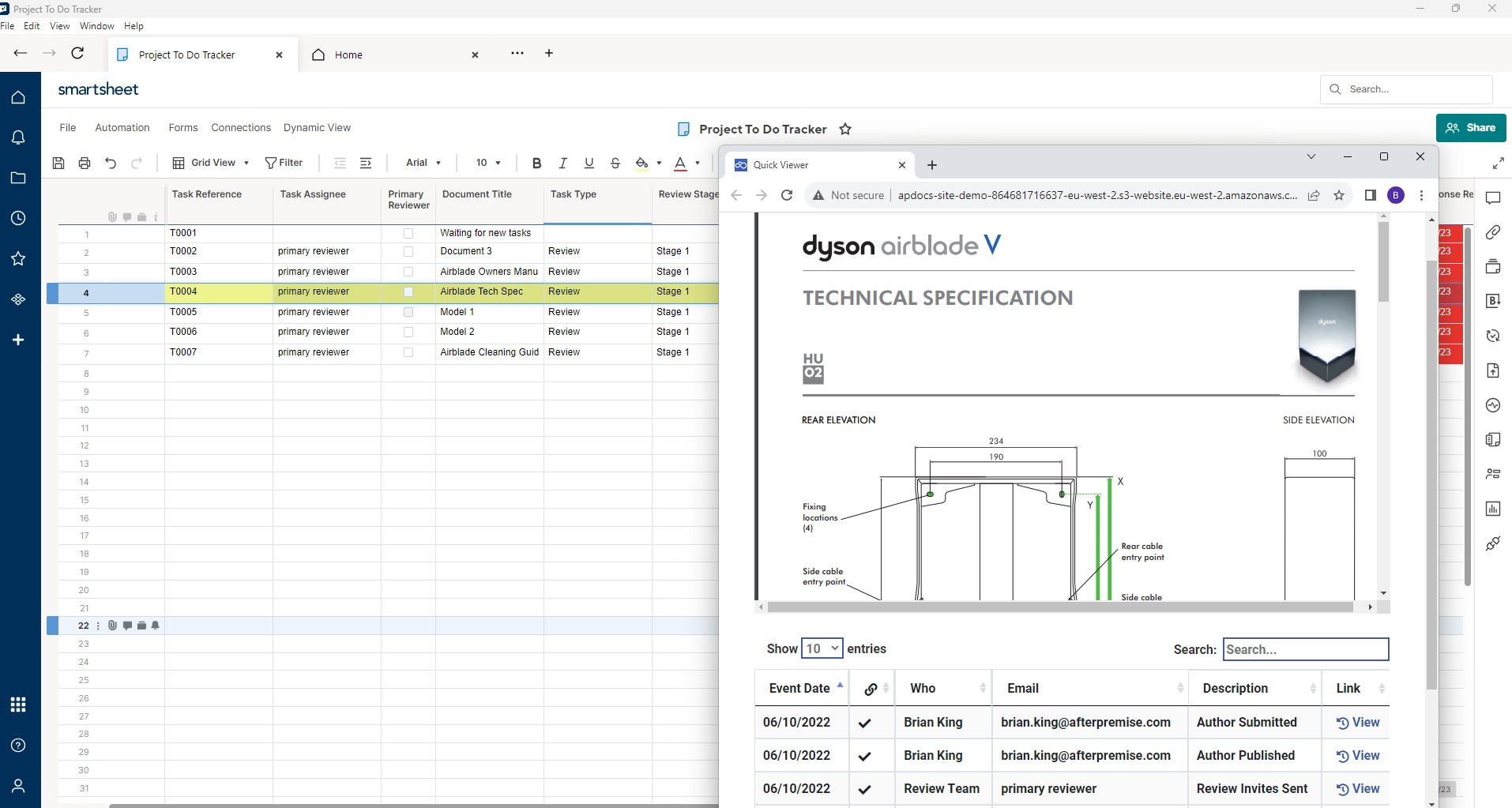Tick Primary Reviewer checkbox for T0001
Screen dimensions: 1512x808
(x=408, y=233)
